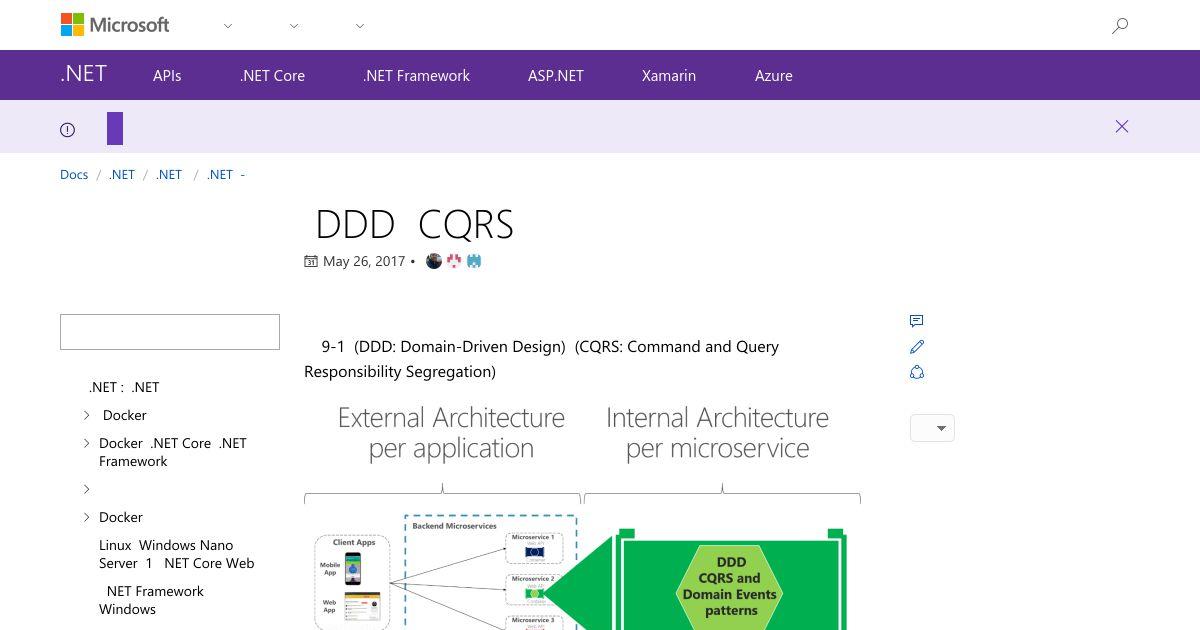The image size is (1200, 630).
Task: Open 'Linux Windows Nano Server 1 NET Core Web'
Action: [177, 554]
